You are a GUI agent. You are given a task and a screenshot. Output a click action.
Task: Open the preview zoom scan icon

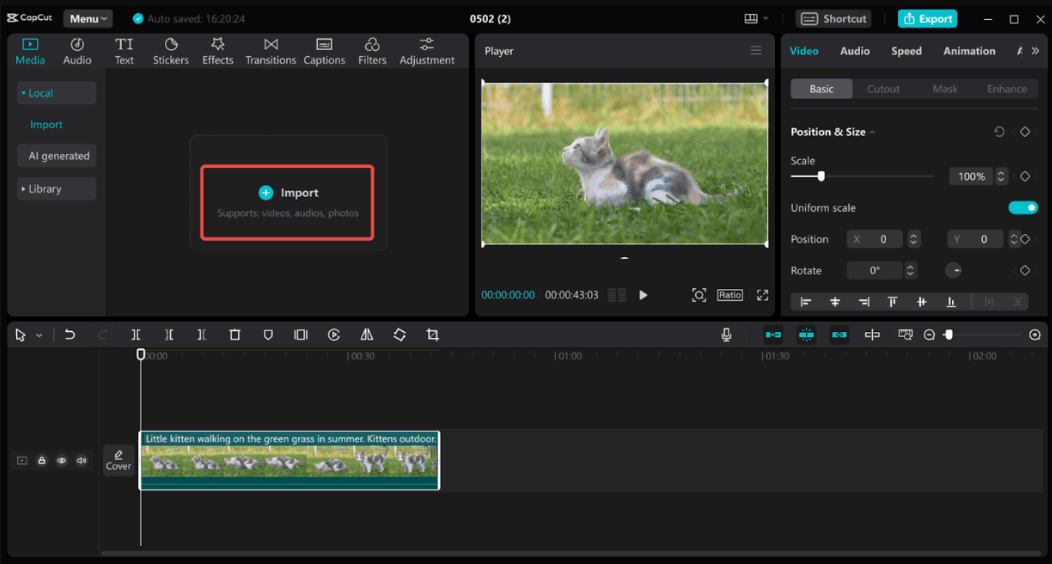(698, 295)
